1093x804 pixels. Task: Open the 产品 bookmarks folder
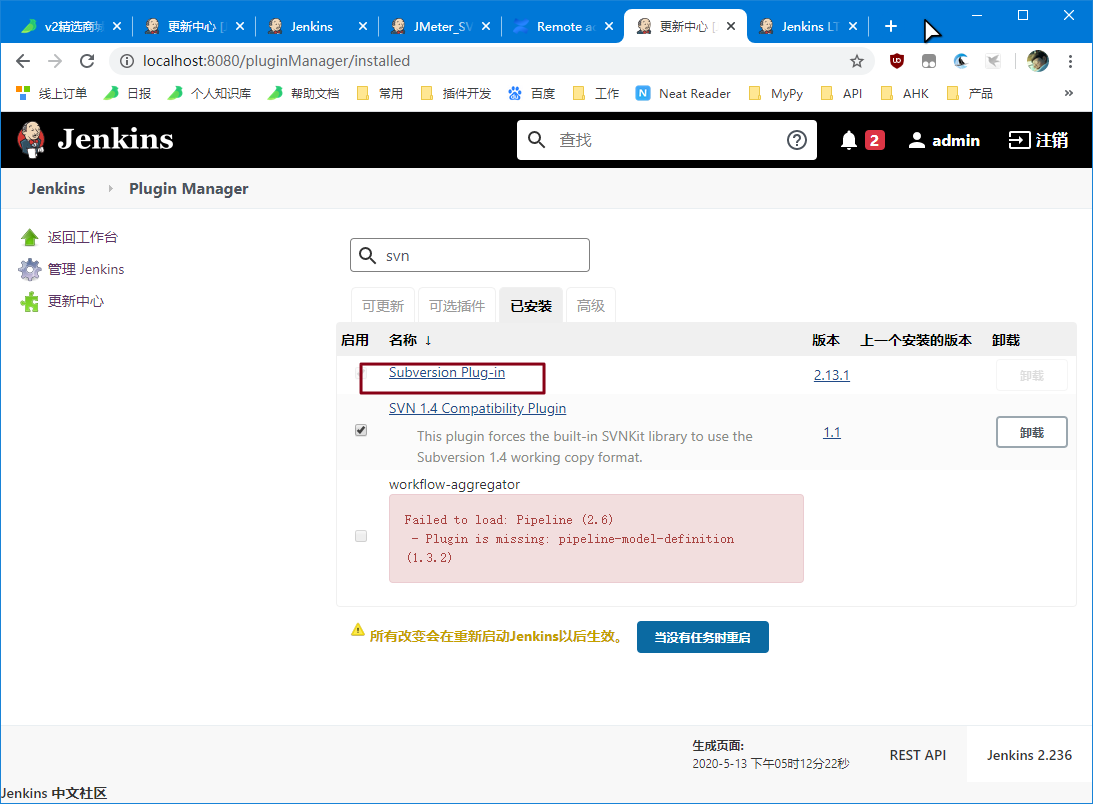pyautogui.click(x=969, y=93)
